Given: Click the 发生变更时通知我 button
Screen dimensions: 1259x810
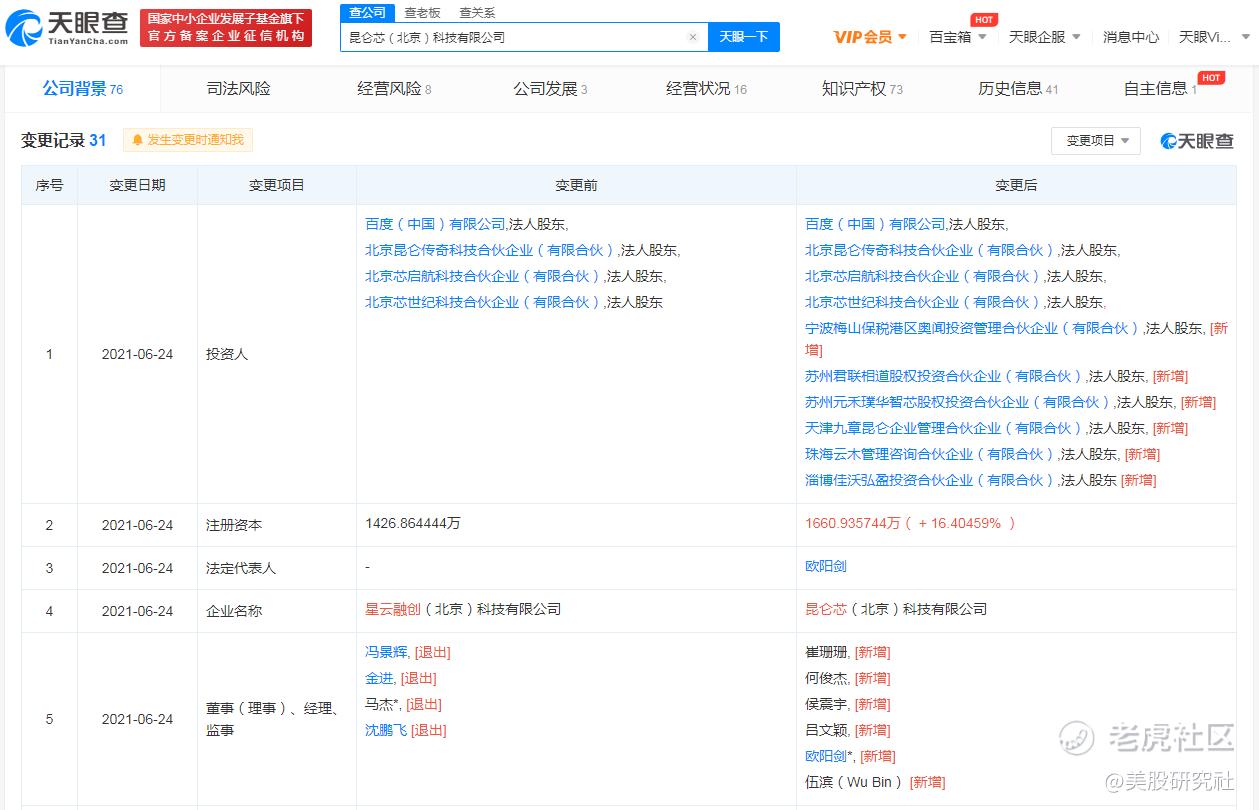Looking at the screenshot, I should click(188, 140).
